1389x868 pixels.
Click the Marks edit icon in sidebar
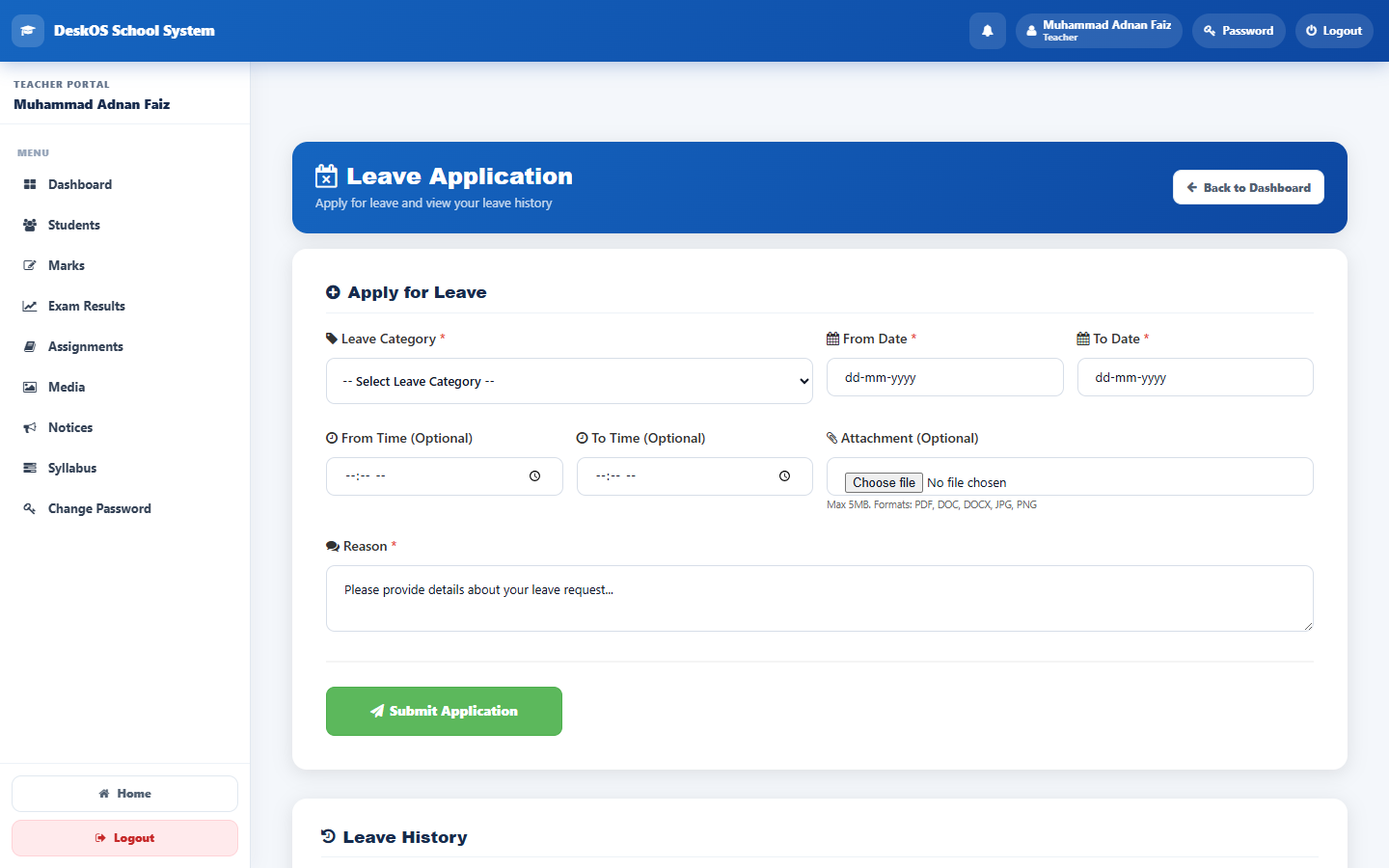point(30,265)
